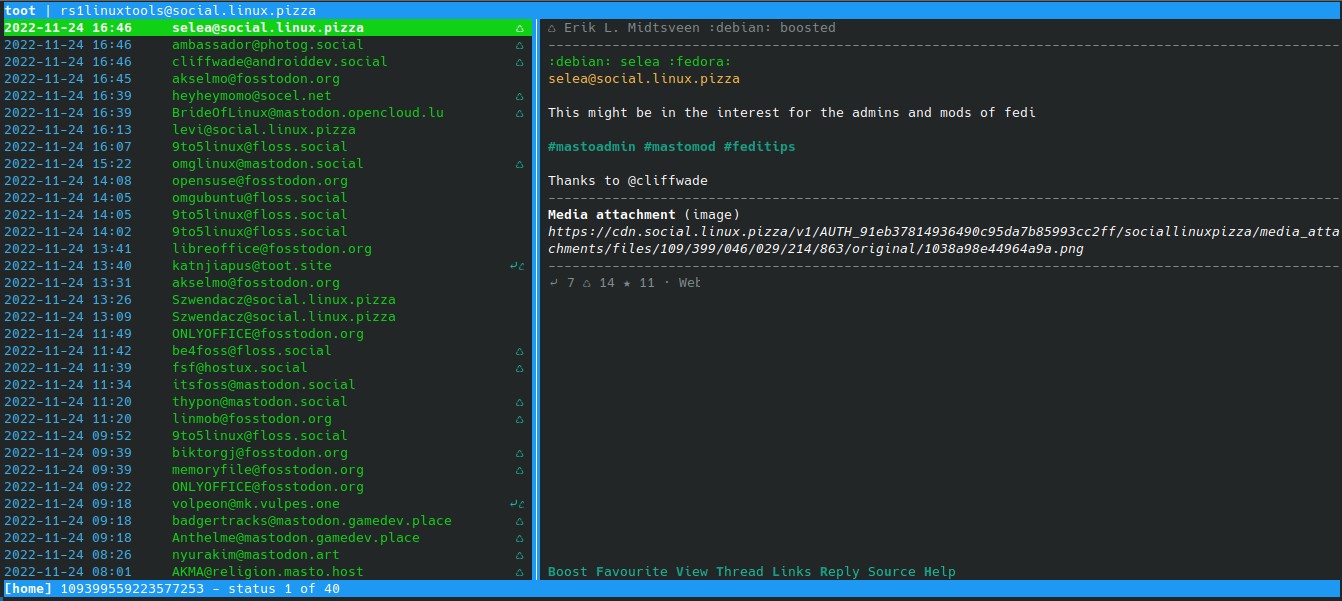Open the #mastoadmin hashtag
The width and height of the screenshot is (1342, 601).
[x=592, y=147]
